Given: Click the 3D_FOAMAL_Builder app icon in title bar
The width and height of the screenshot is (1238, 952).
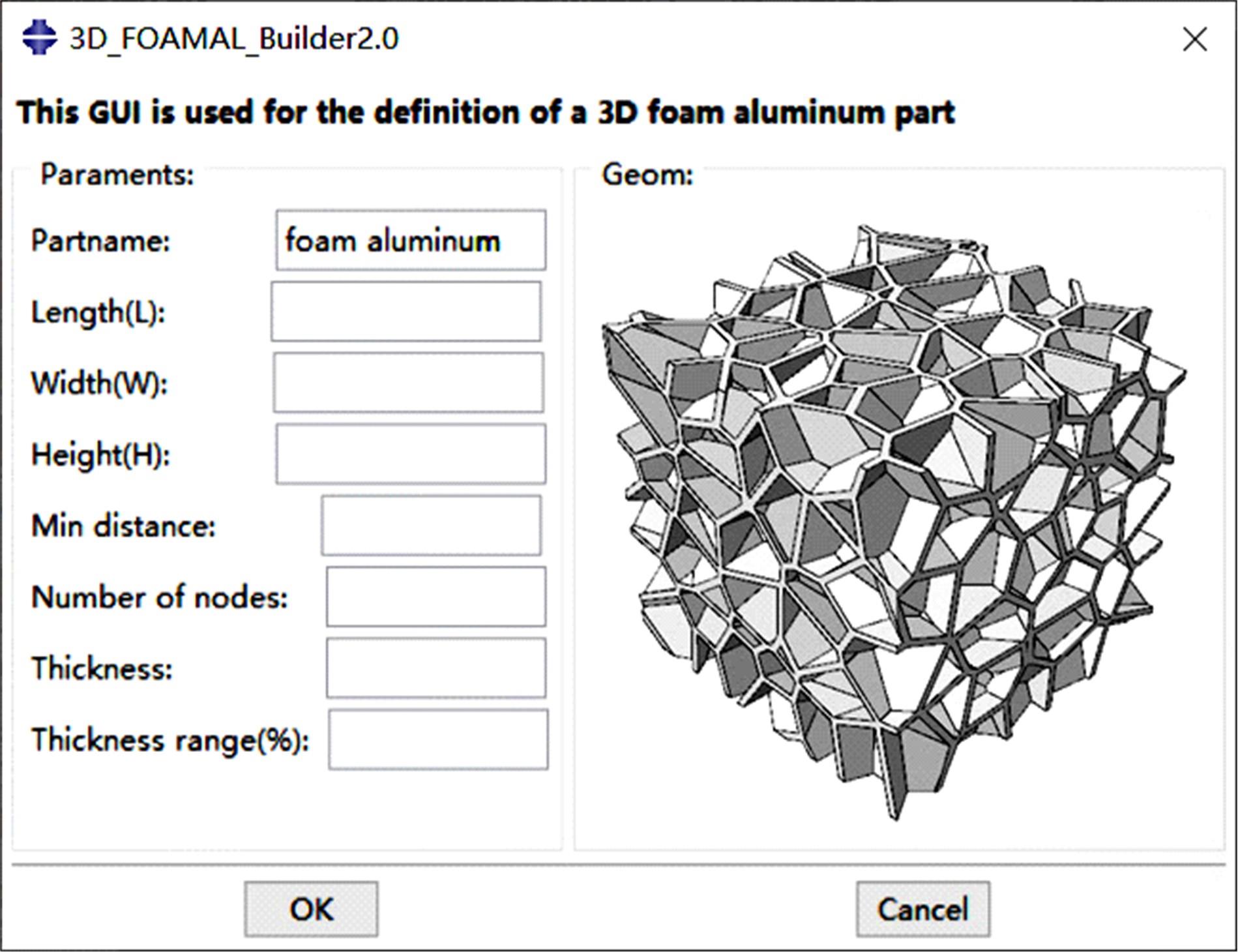Looking at the screenshot, I should (x=39, y=38).
